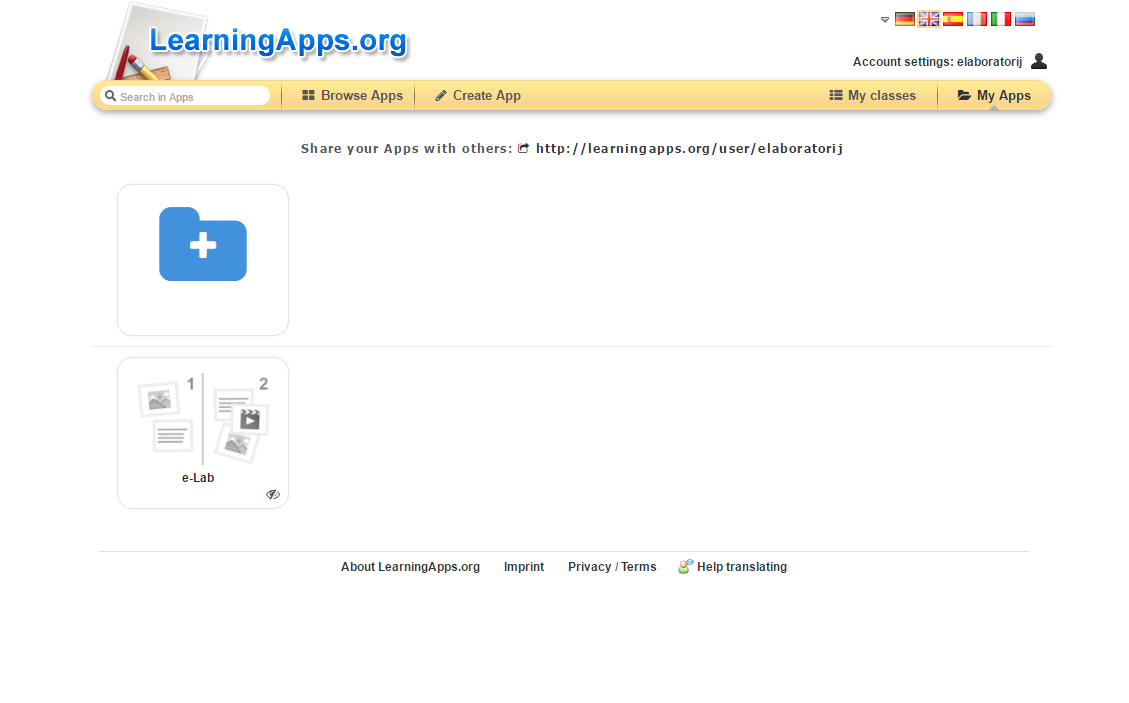
Task: Pick the Italian flag language
Action: [x=1001, y=19]
